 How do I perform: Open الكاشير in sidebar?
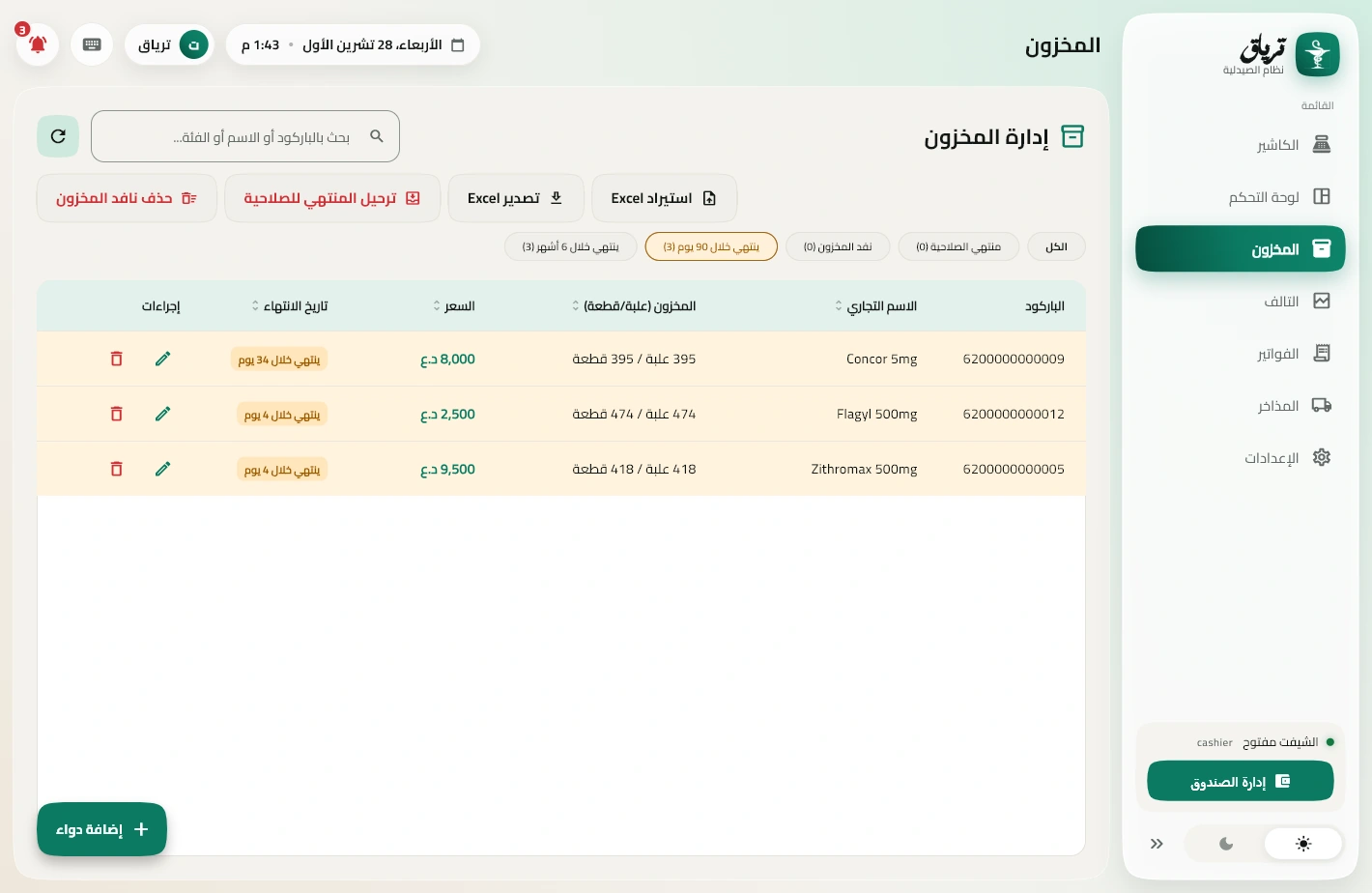(x=1241, y=145)
